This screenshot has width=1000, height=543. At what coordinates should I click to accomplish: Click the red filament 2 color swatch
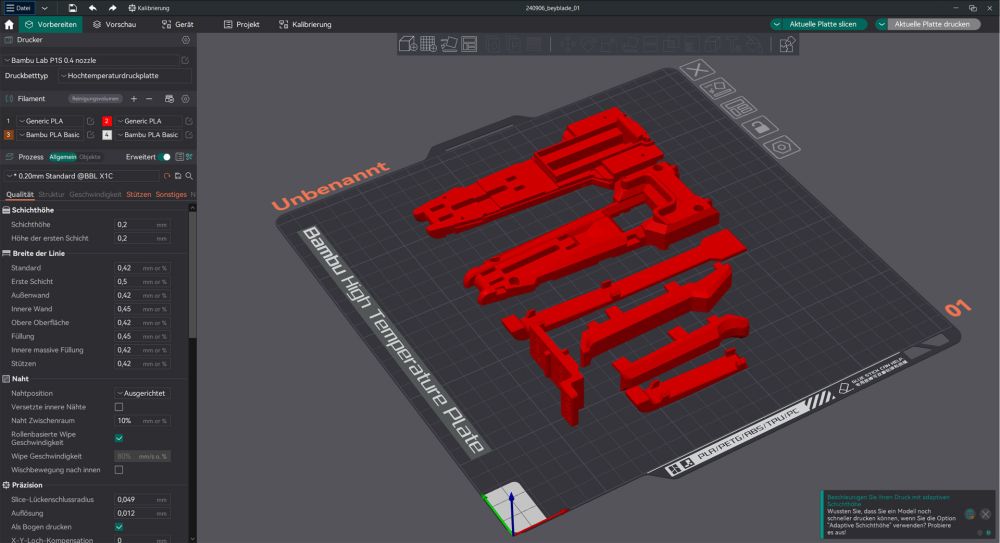coord(107,121)
